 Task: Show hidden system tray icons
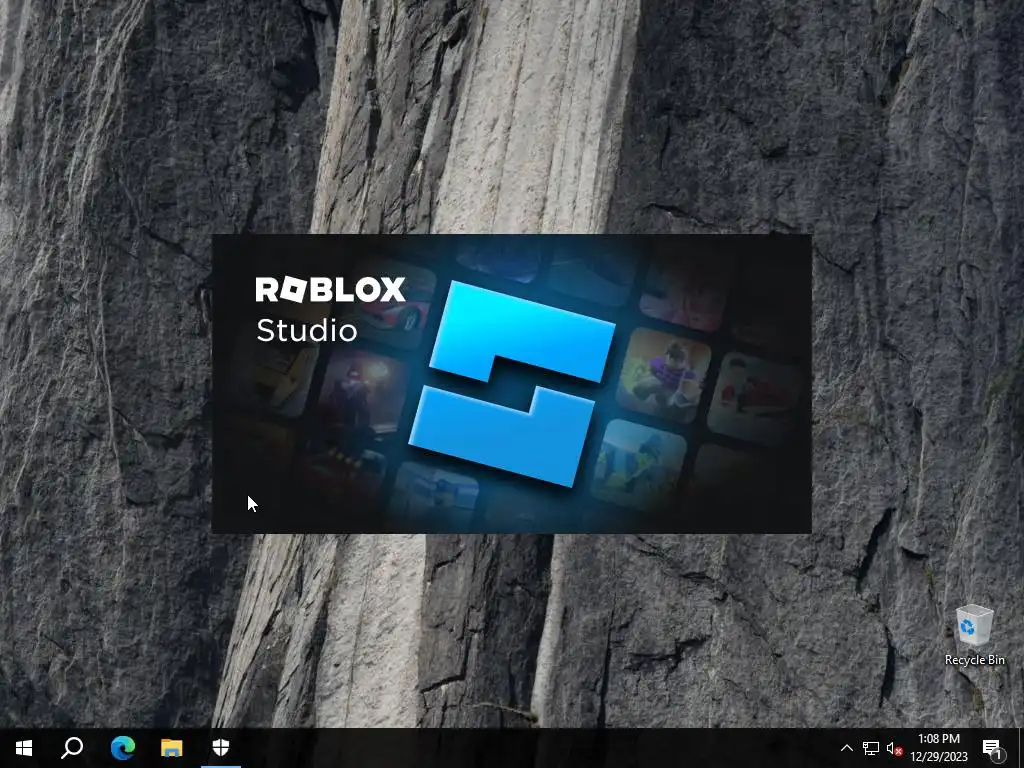(846, 748)
